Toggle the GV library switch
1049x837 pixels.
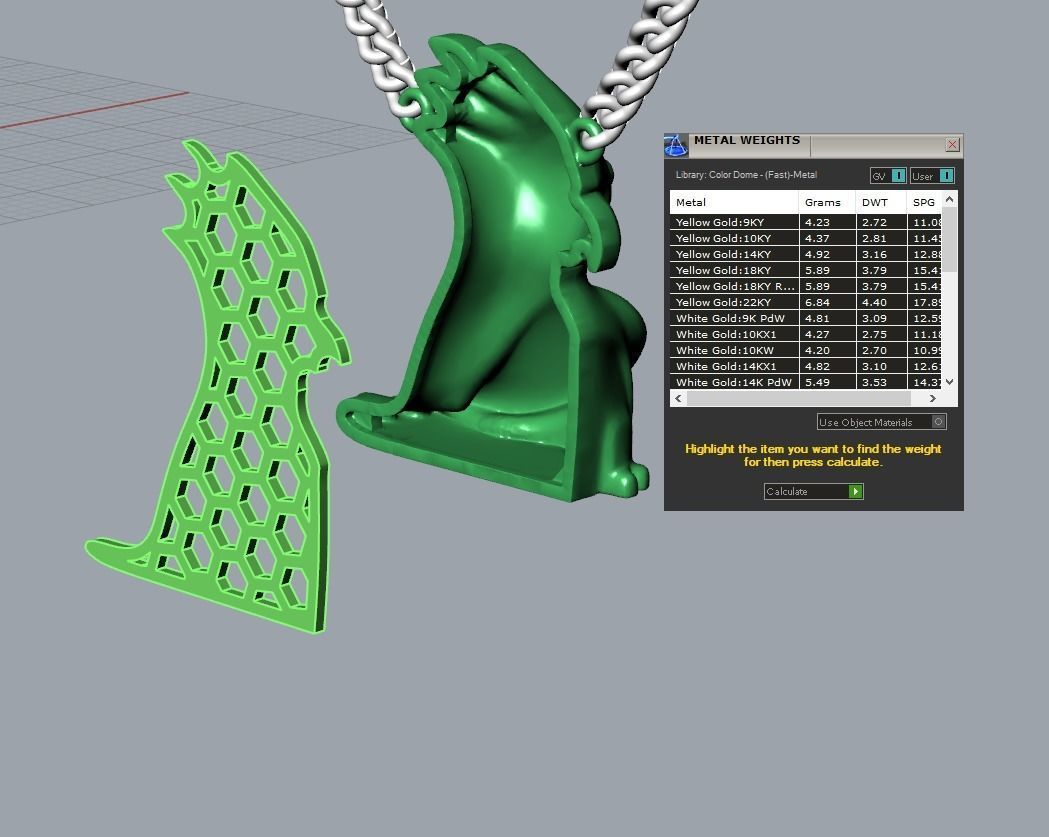(888, 176)
